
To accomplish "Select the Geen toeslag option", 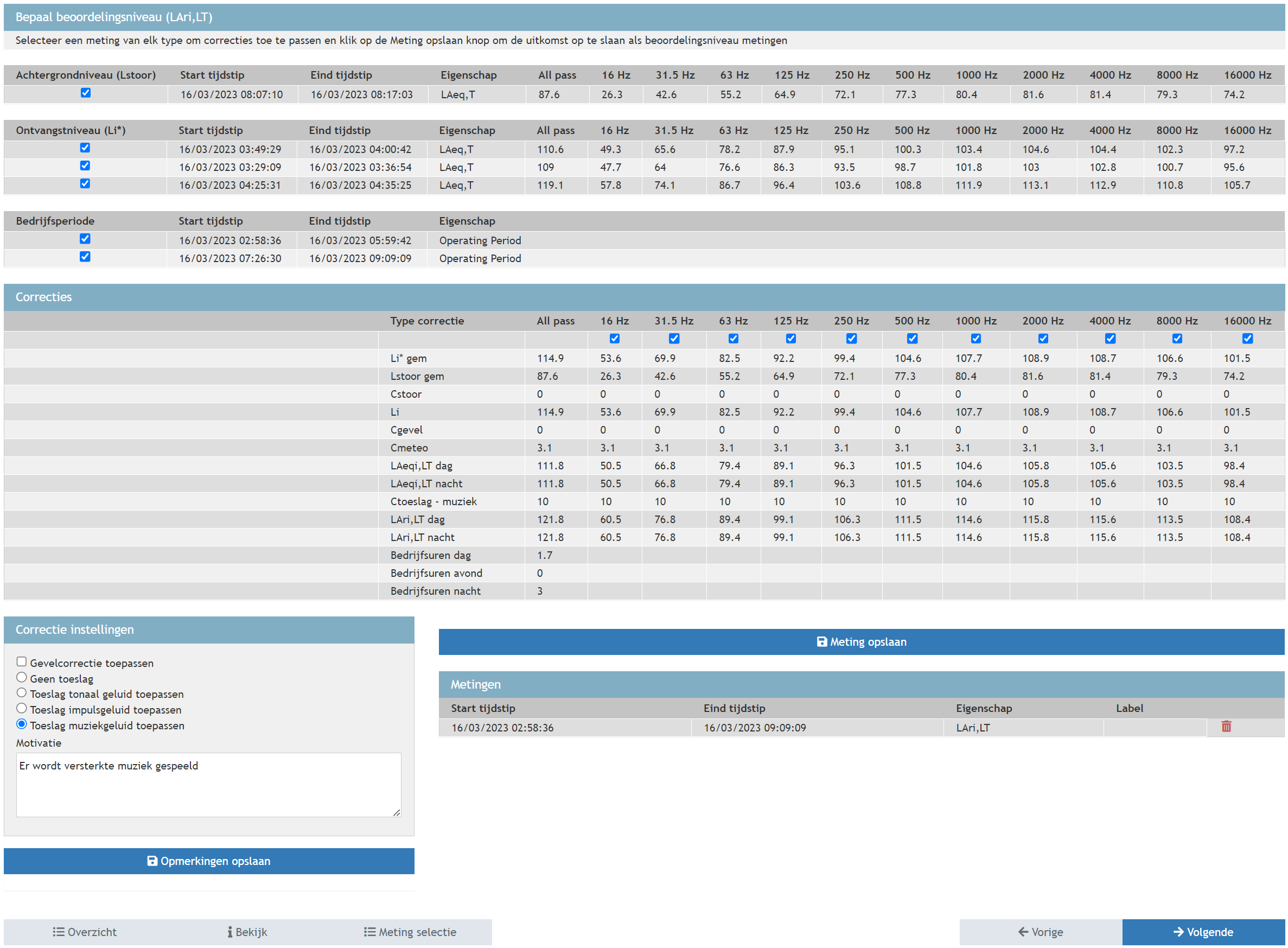I will (22, 677).
